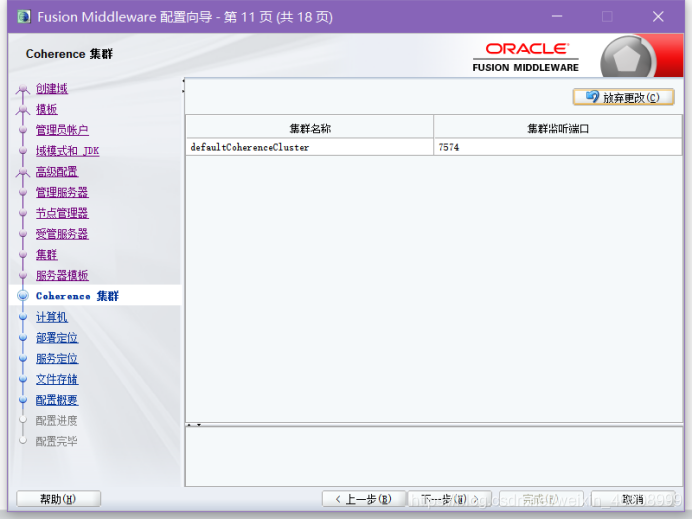Click the discard-changes undo arrow icon
Viewport: 692px width, 519px height.
tap(592, 97)
